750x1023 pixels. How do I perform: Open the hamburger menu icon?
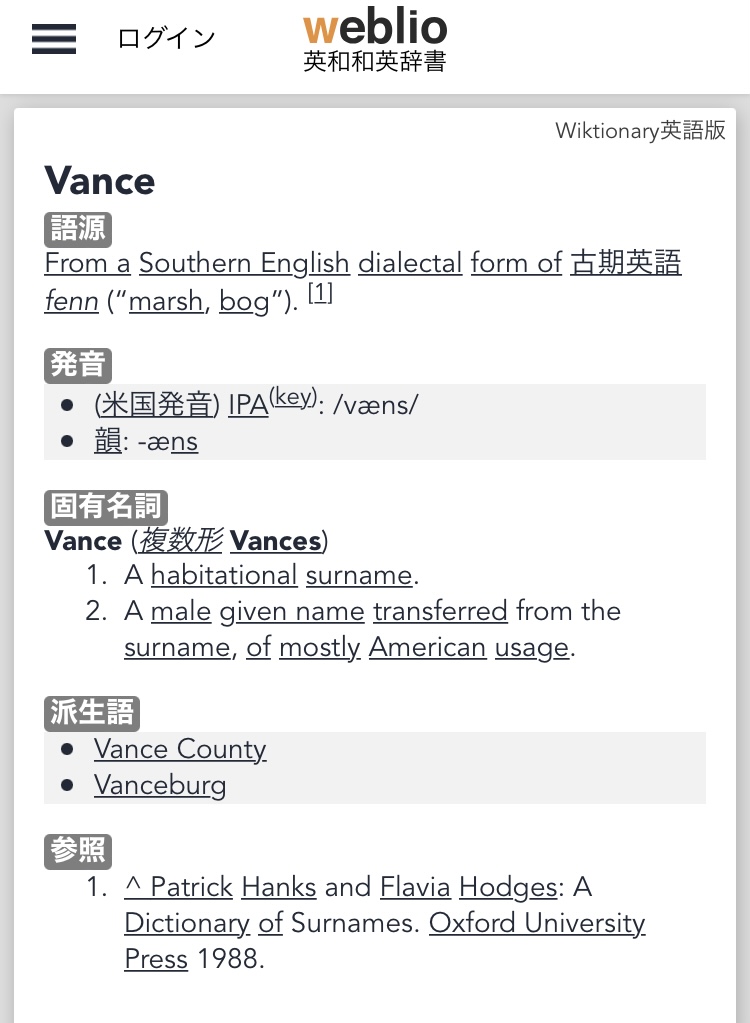[x=54, y=39]
